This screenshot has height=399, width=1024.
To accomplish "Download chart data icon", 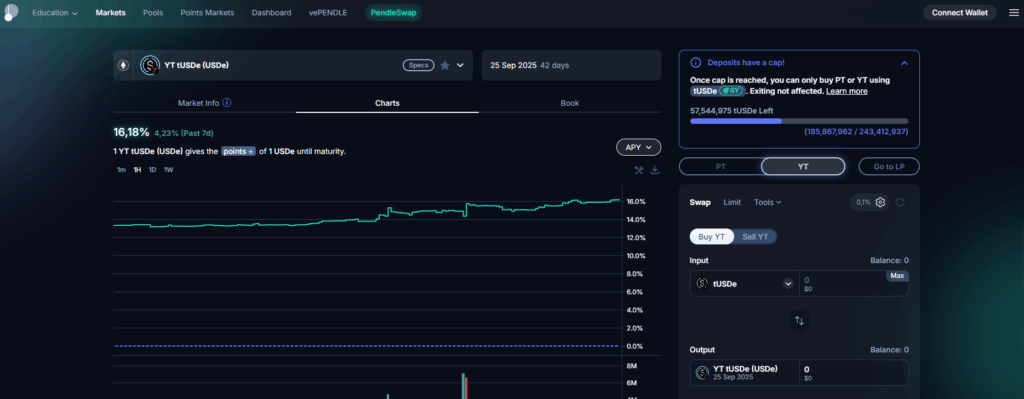I will (654, 170).
